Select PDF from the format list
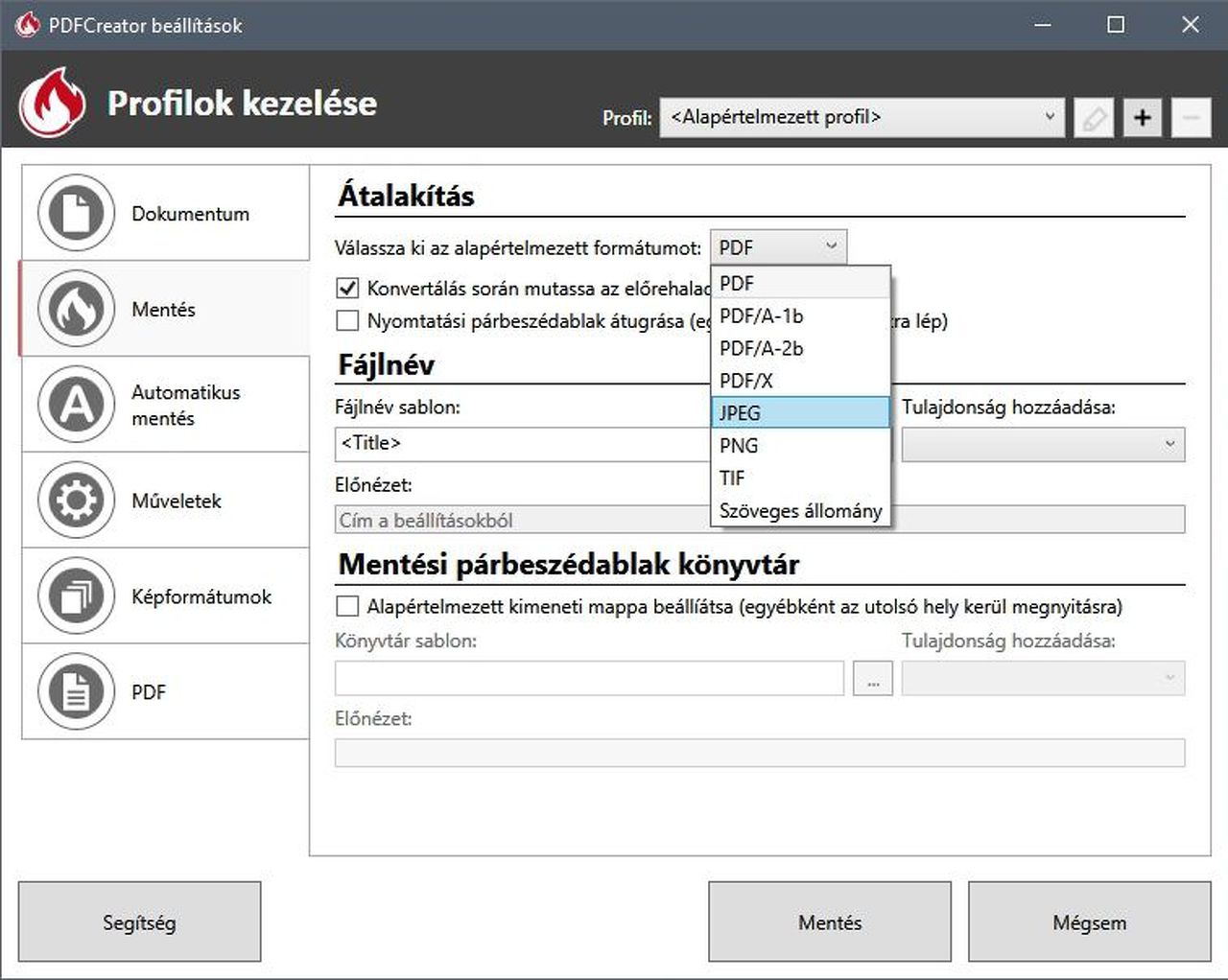The width and height of the screenshot is (1228, 980). tap(801, 283)
